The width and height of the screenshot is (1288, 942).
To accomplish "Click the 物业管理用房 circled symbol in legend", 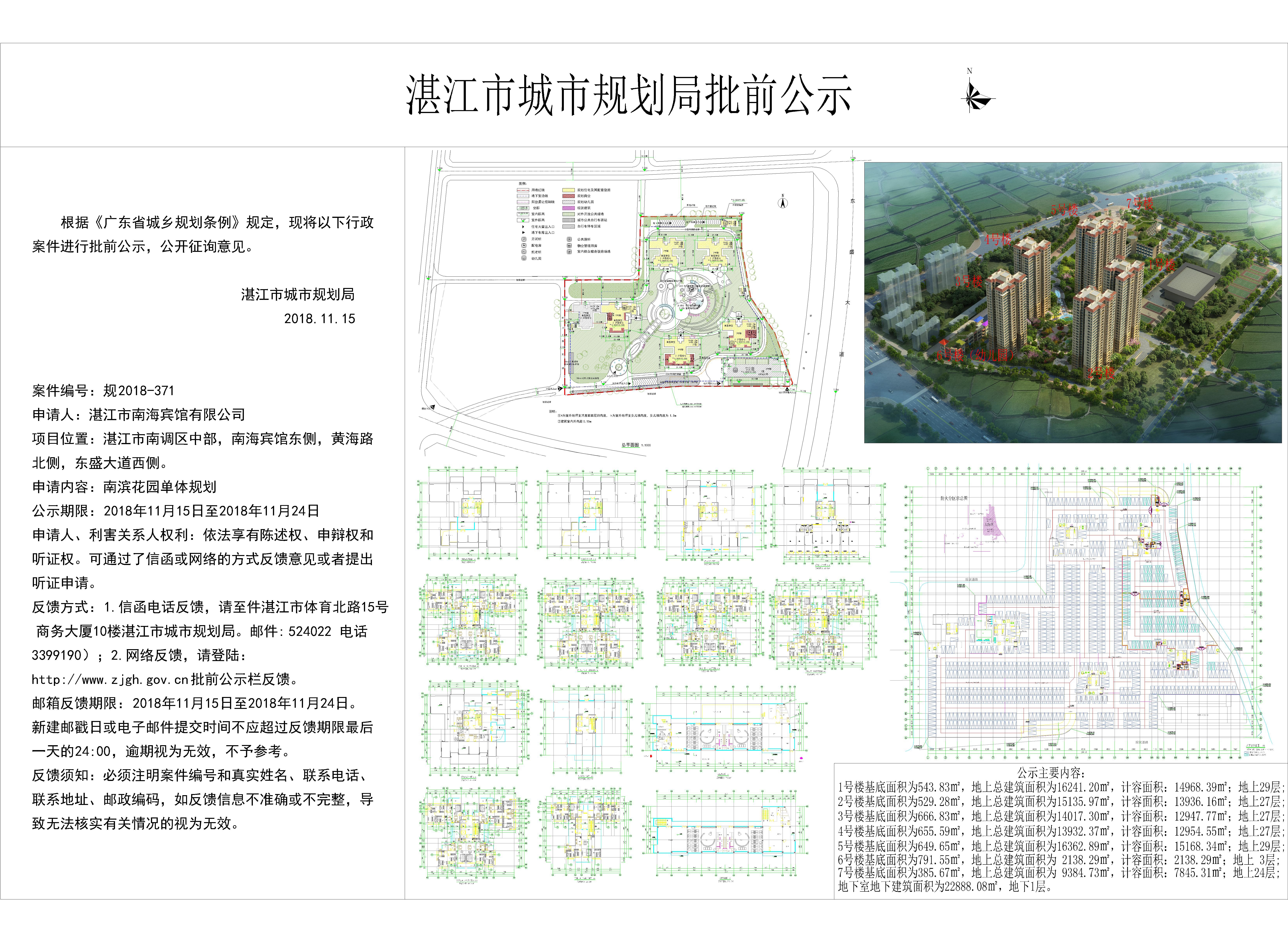I will [x=570, y=246].
